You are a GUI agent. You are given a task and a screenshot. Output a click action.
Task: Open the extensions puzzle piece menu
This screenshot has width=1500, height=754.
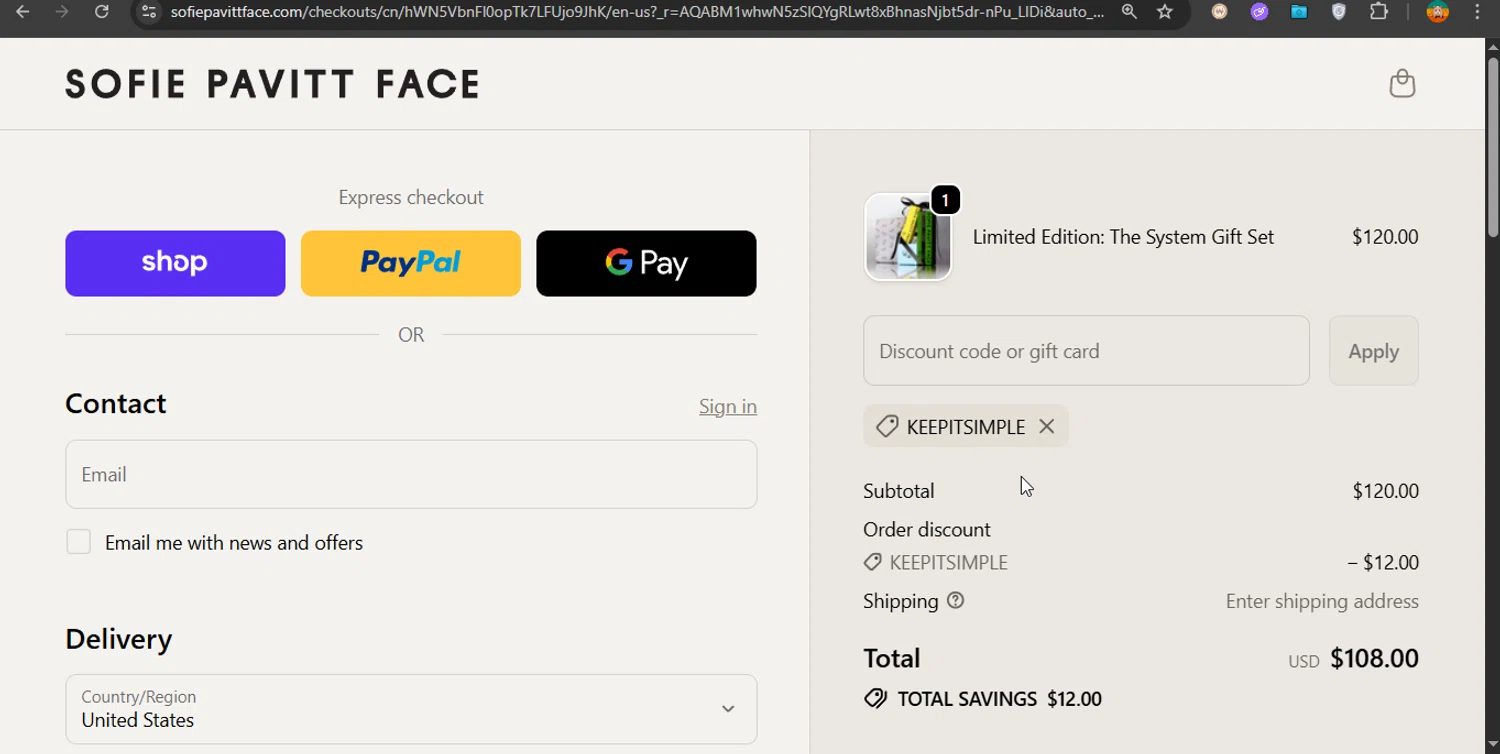[1379, 12]
